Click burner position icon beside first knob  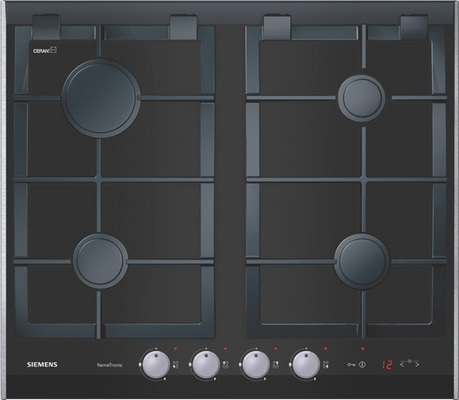[x=176, y=365]
